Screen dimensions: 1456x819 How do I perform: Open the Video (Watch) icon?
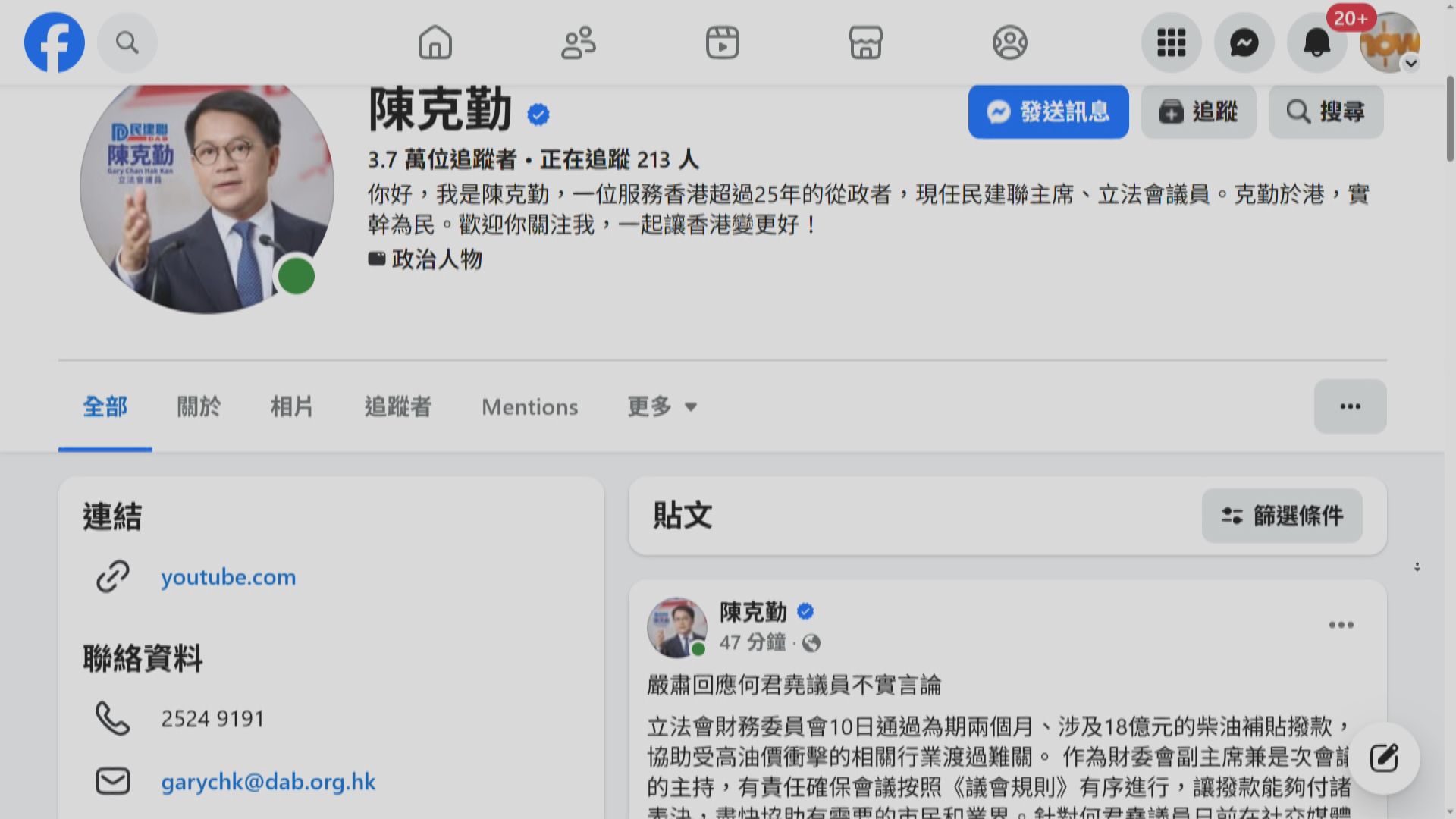tap(722, 42)
